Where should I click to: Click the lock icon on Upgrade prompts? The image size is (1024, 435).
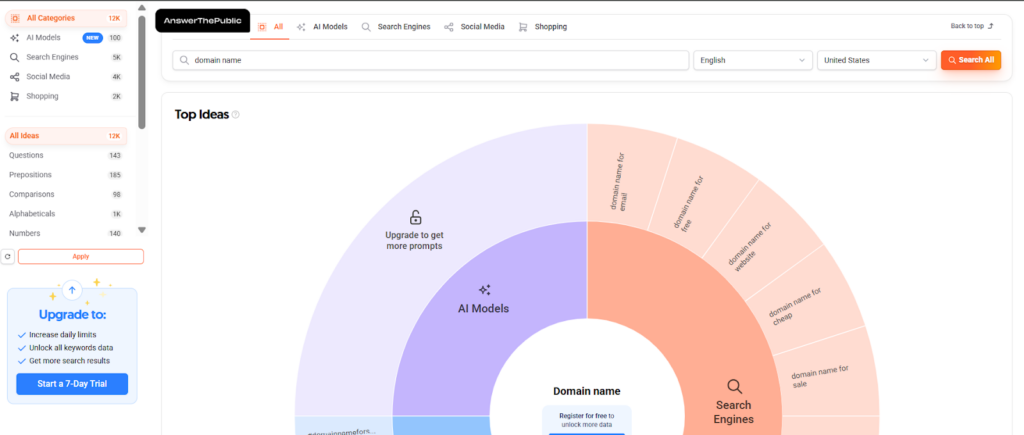[x=416, y=217]
